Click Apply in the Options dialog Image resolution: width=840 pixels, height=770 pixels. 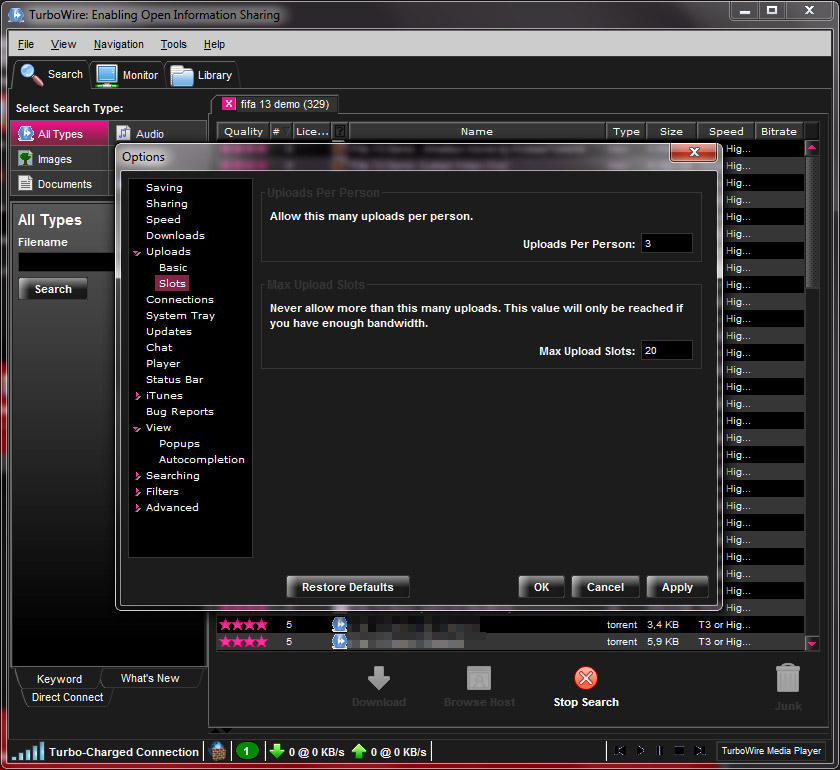(677, 587)
